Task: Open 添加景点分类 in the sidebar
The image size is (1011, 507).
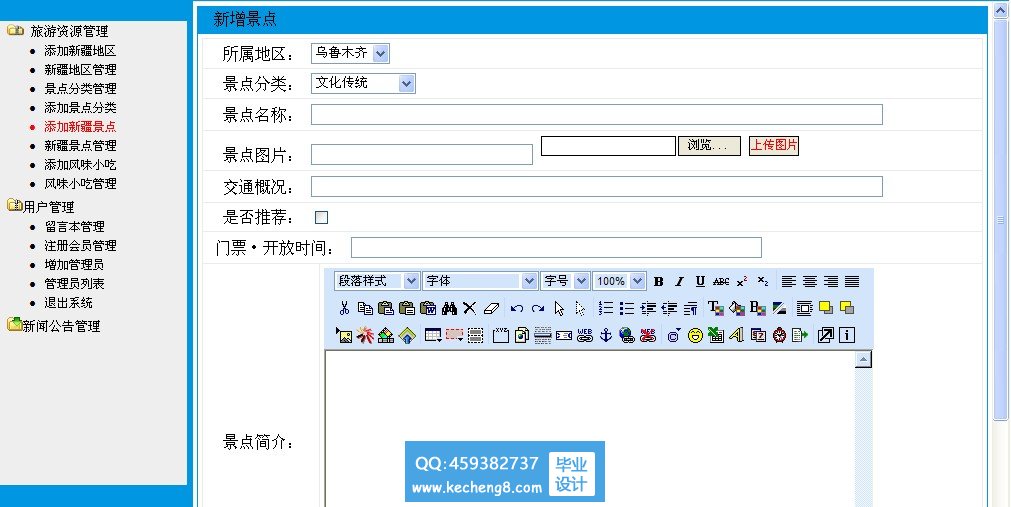Action: (80, 108)
